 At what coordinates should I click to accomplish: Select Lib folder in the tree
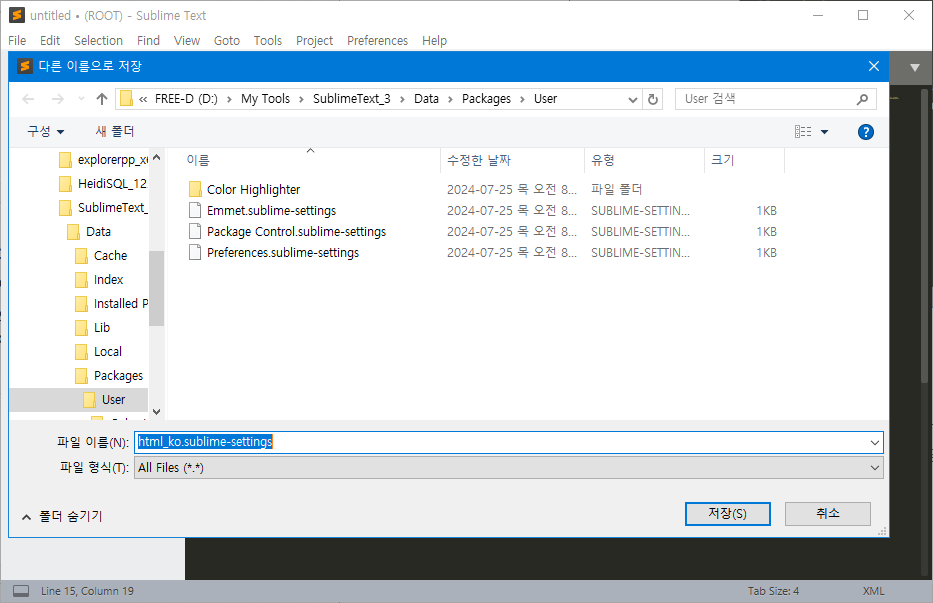pyautogui.click(x=93, y=327)
